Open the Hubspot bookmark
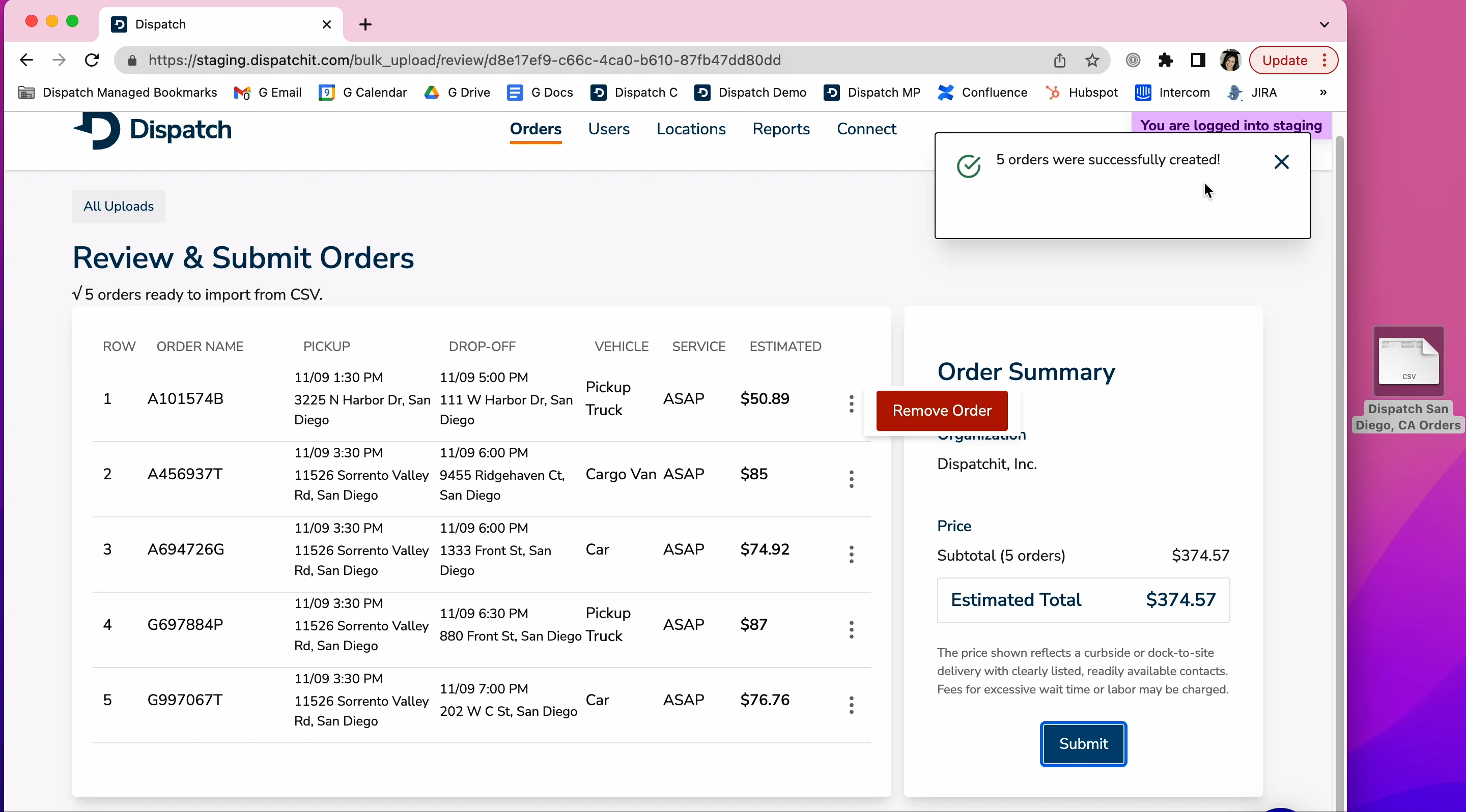1466x812 pixels. tap(1081, 92)
